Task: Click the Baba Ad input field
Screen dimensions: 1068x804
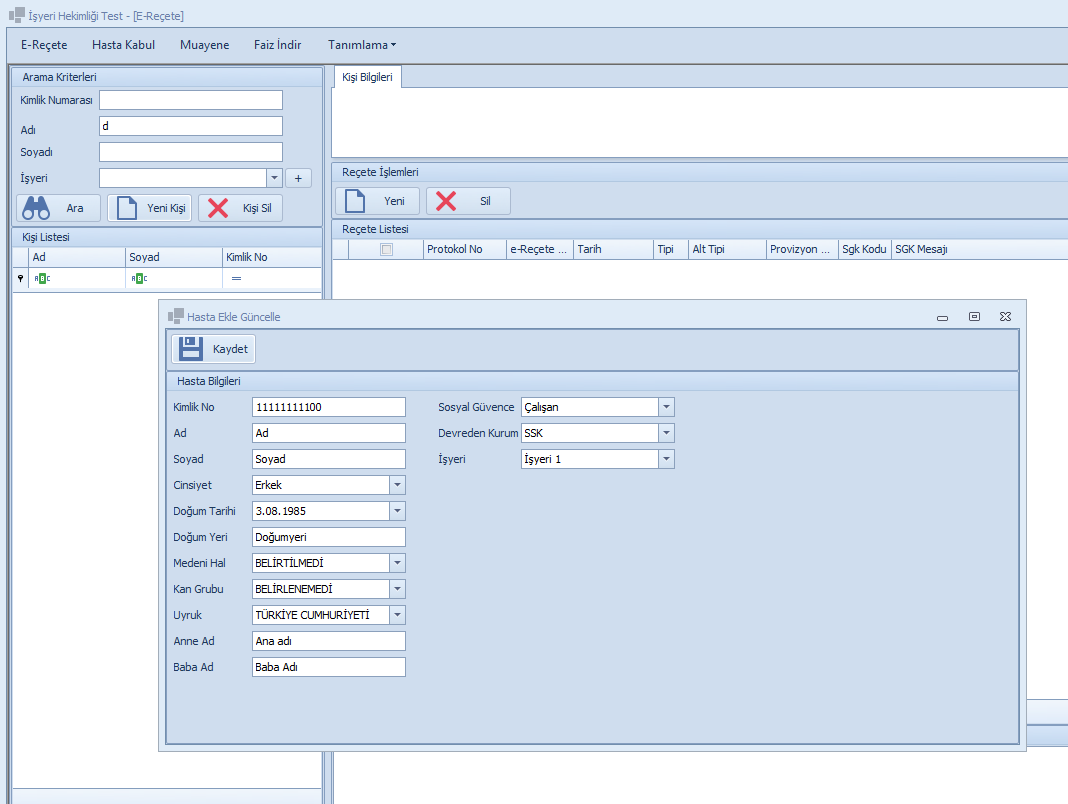Action: [328, 667]
